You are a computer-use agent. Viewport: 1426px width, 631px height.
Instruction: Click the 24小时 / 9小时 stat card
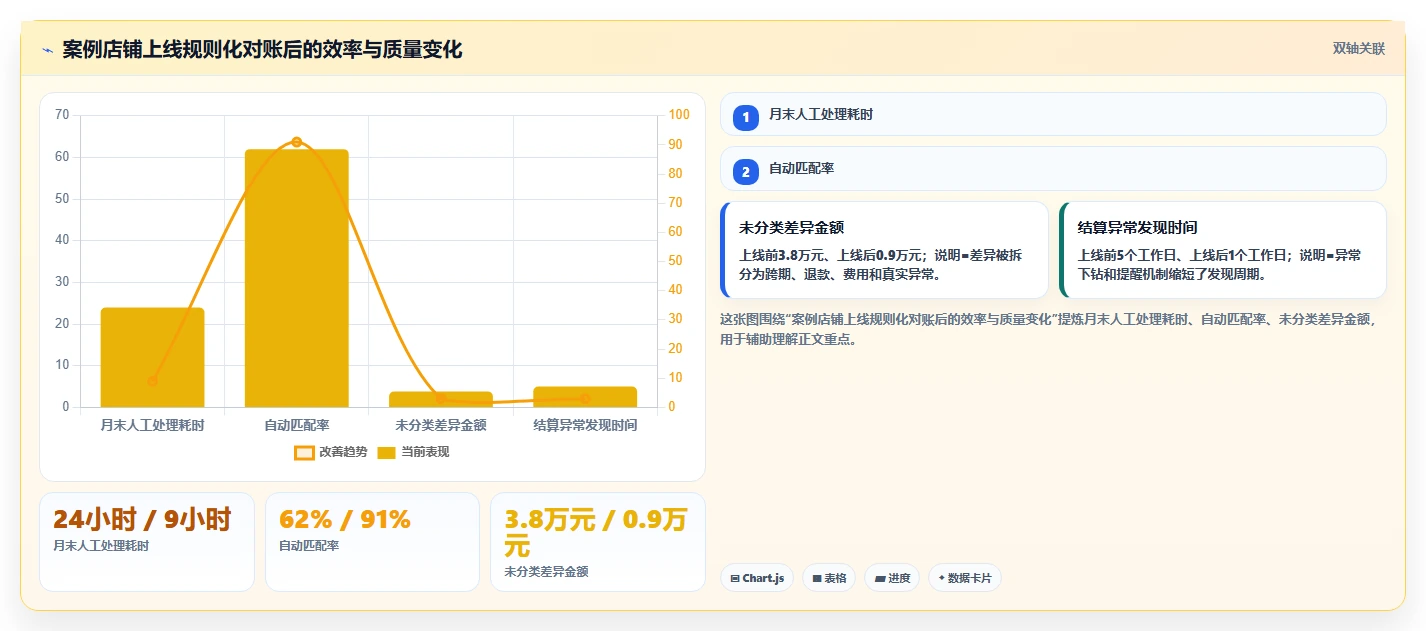147,542
